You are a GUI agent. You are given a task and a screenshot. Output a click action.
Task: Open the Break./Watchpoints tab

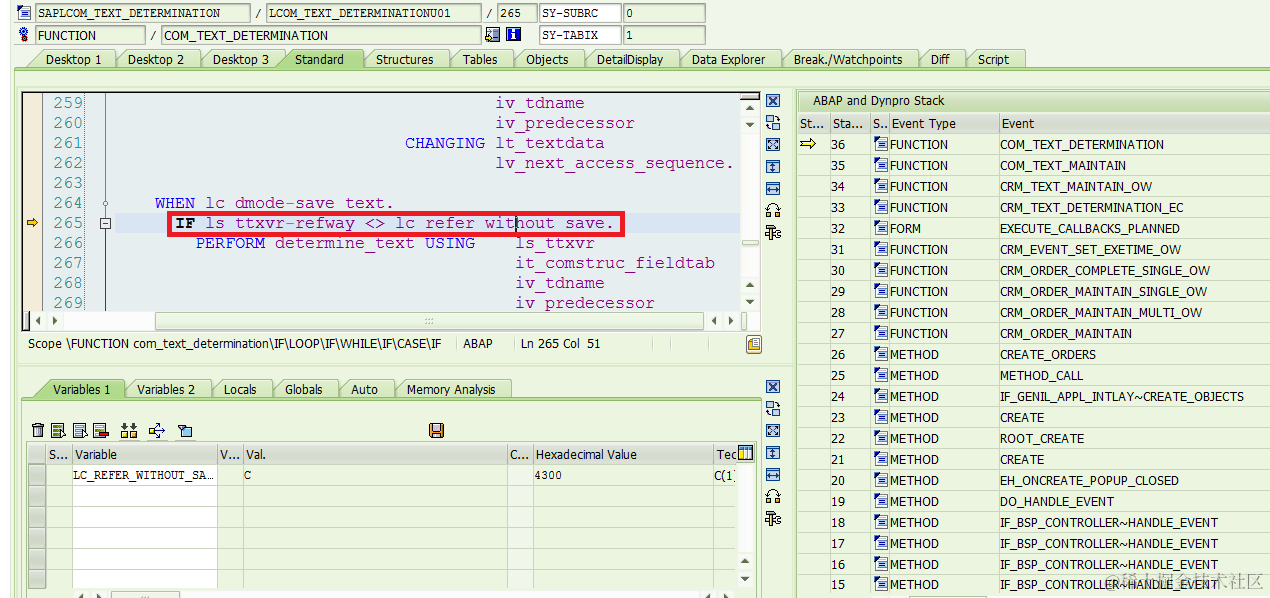coord(848,59)
